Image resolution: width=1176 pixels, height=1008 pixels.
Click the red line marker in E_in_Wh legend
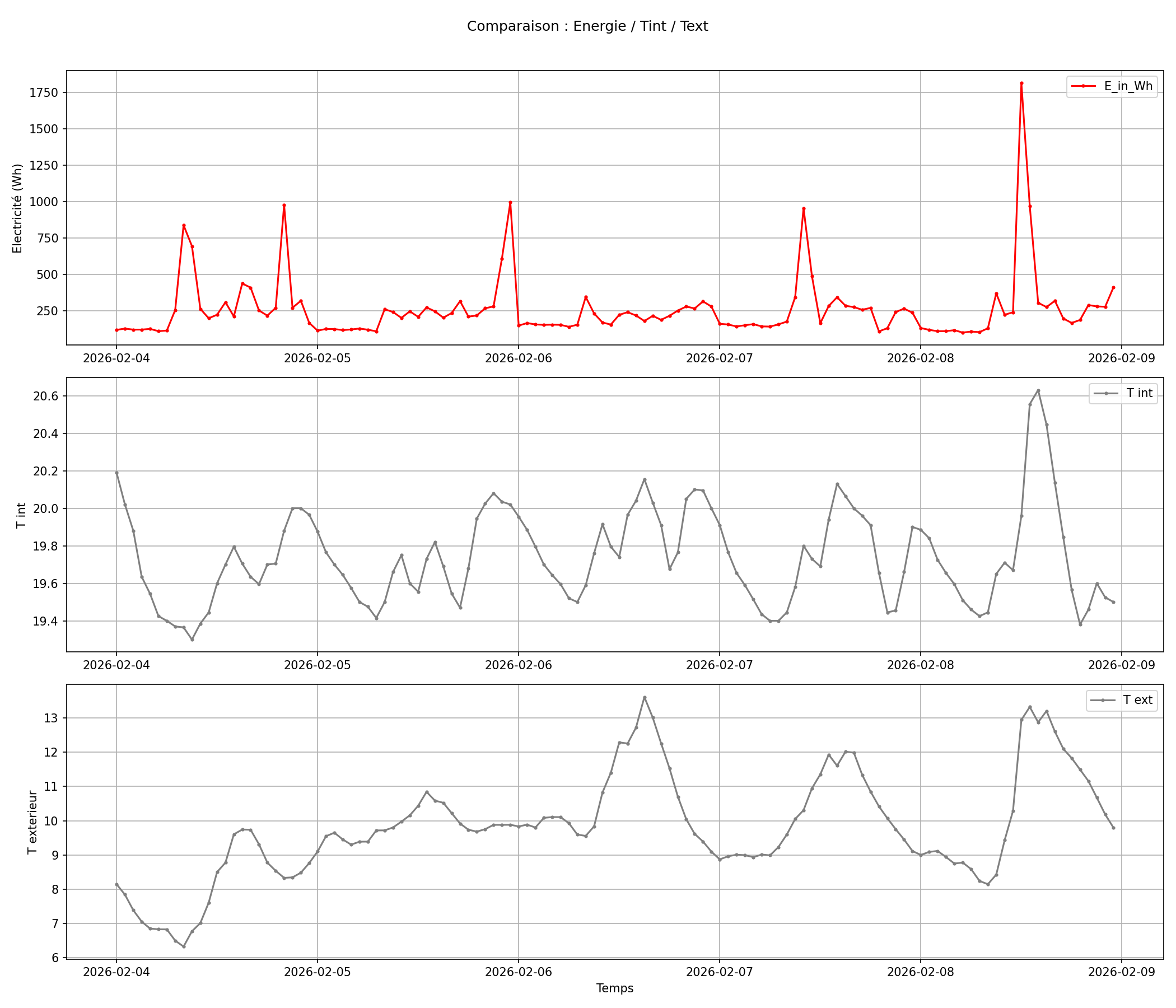tap(1083, 86)
